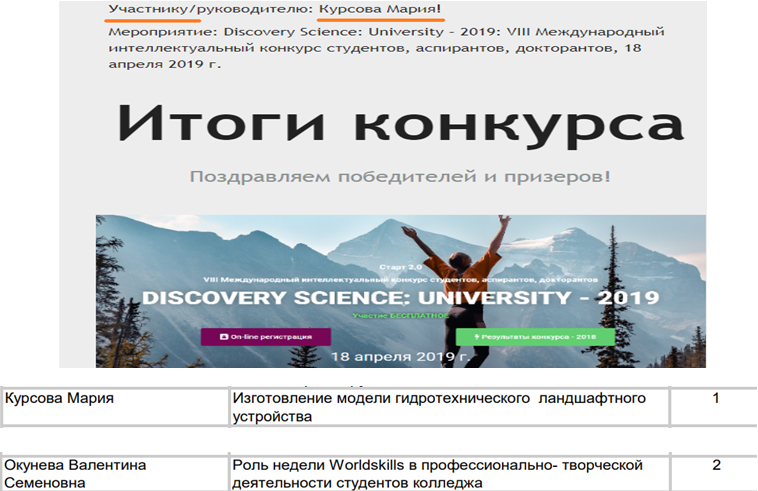
Task: Select the Участнику/руководителю label
Action: [210, 9]
